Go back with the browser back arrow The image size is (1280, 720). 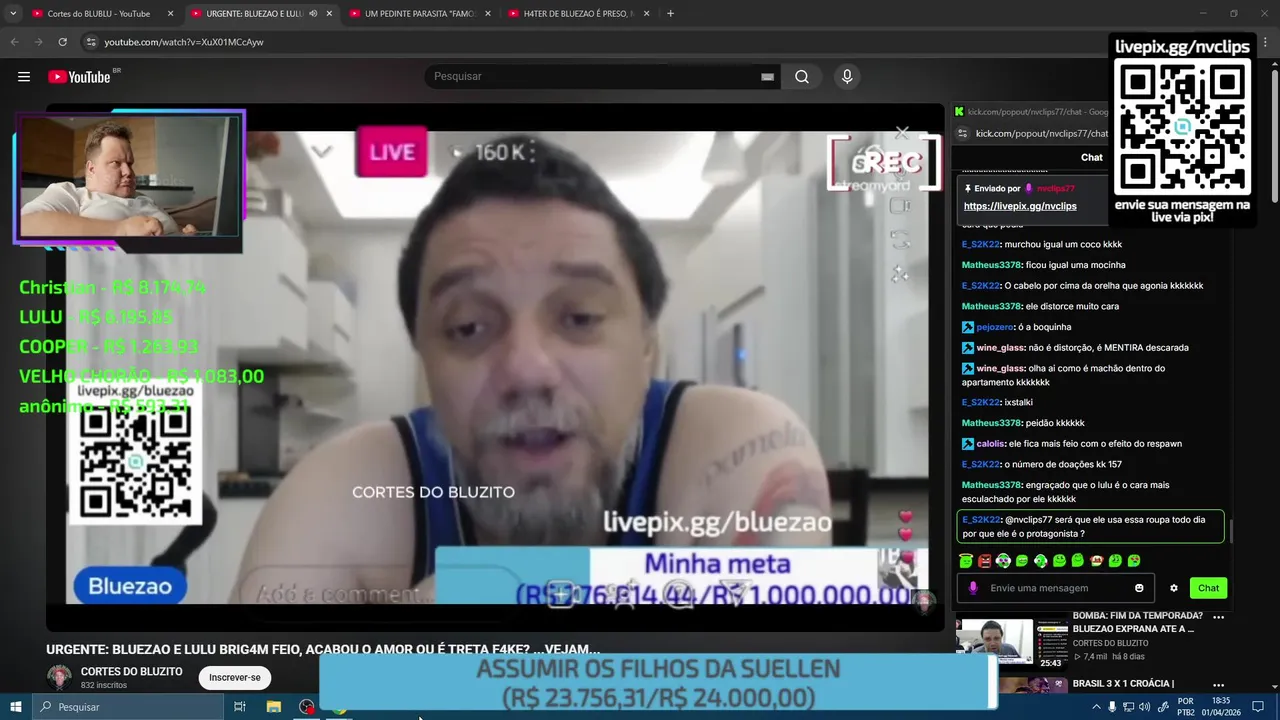[x=14, y=42]
